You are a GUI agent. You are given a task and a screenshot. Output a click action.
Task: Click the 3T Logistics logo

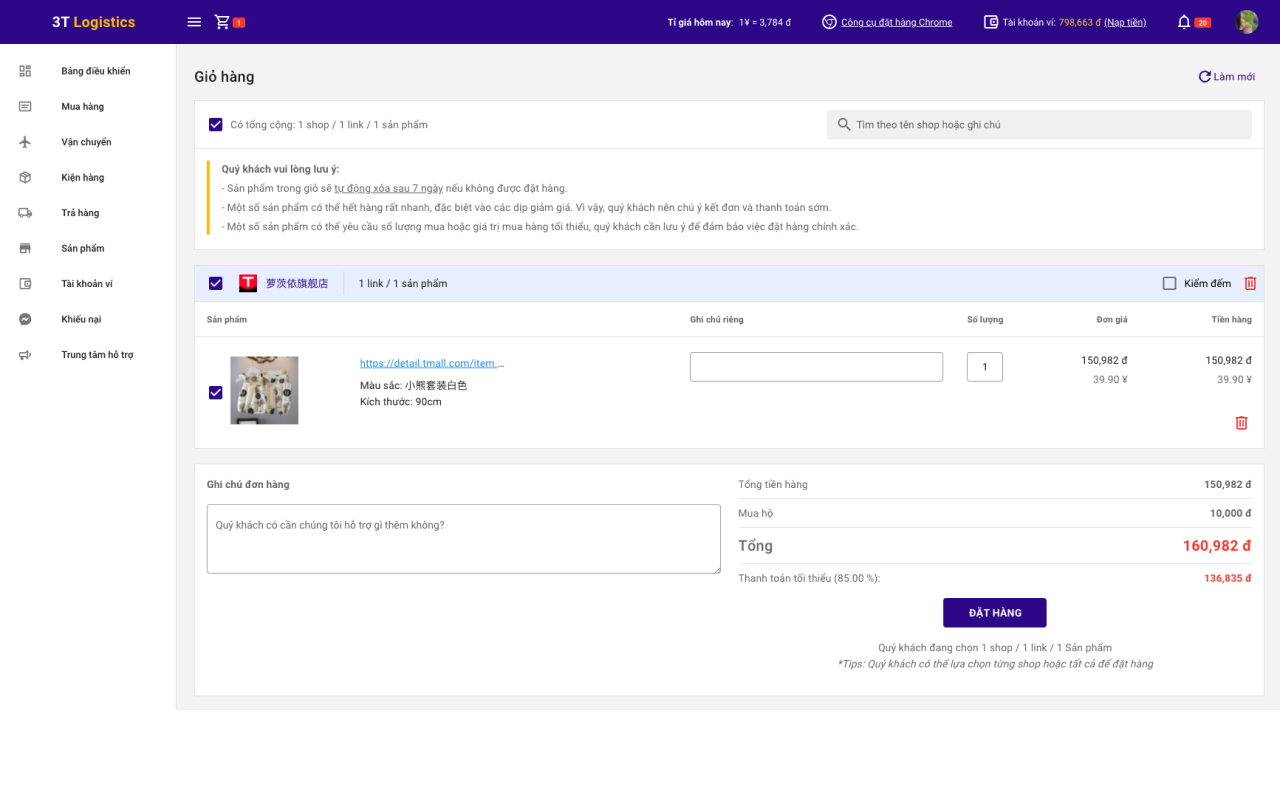[93, 22]
